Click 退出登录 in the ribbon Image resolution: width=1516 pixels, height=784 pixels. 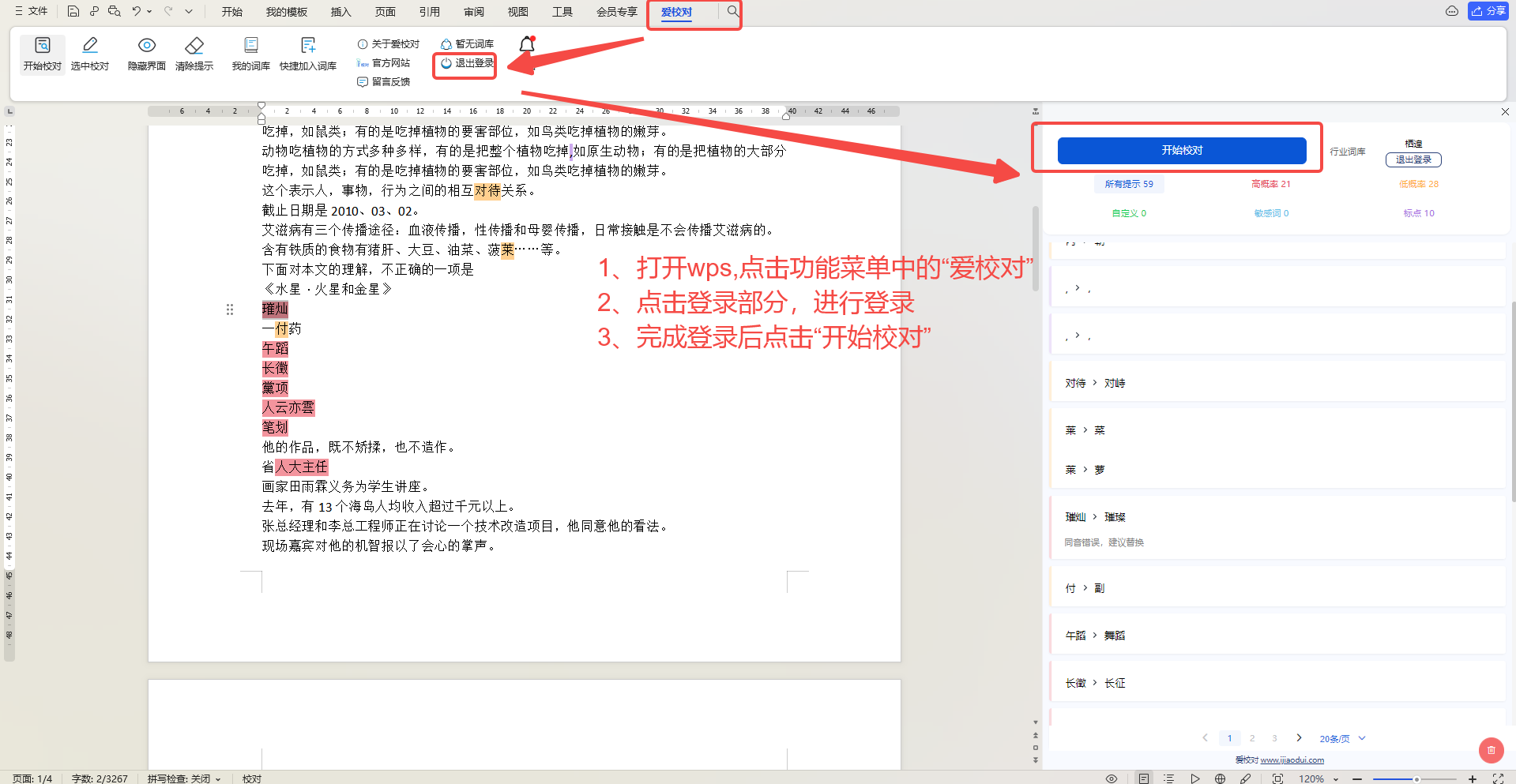[468, 63]
